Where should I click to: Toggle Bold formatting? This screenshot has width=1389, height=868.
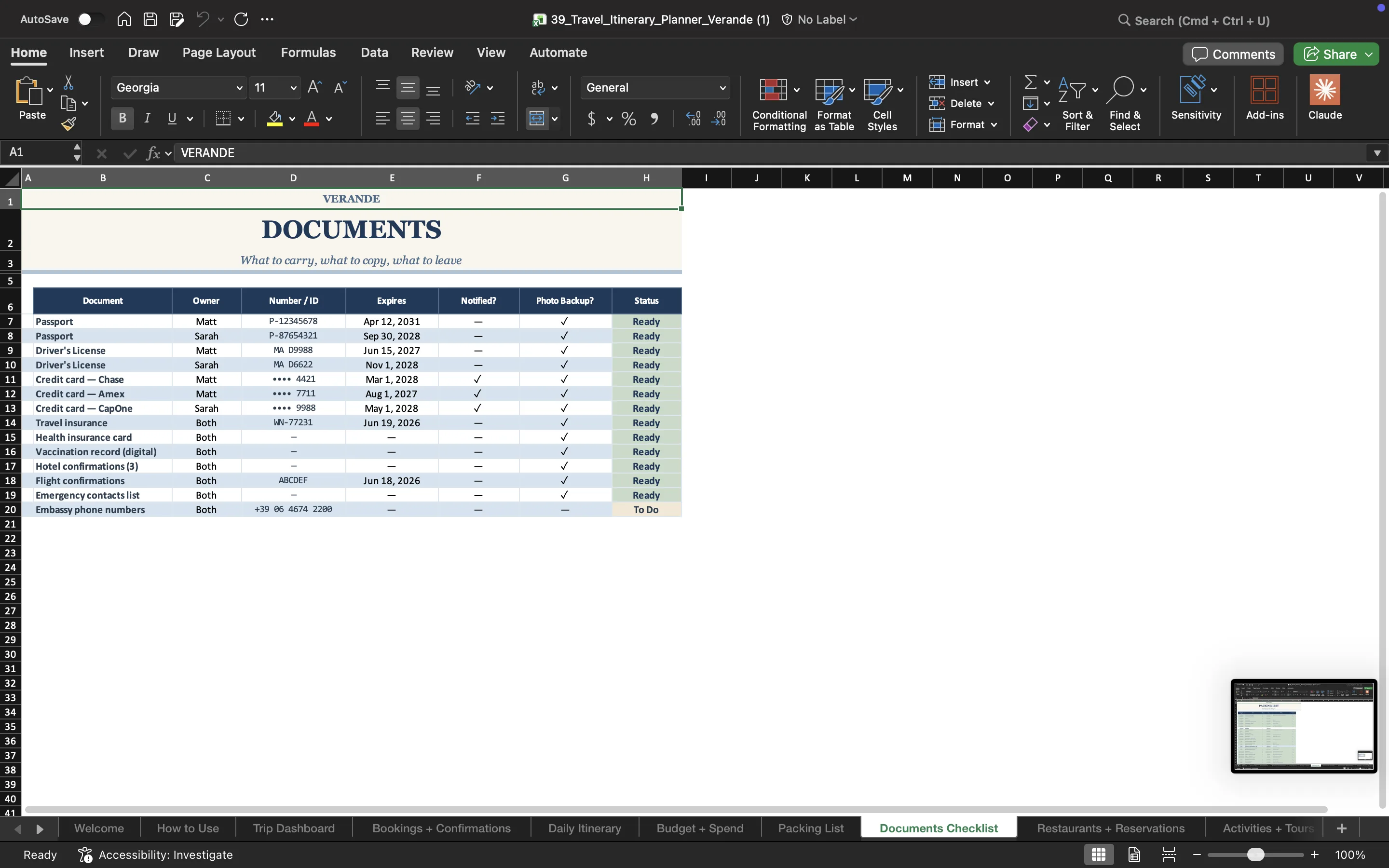pyautogui.click(x=122, y=118)
